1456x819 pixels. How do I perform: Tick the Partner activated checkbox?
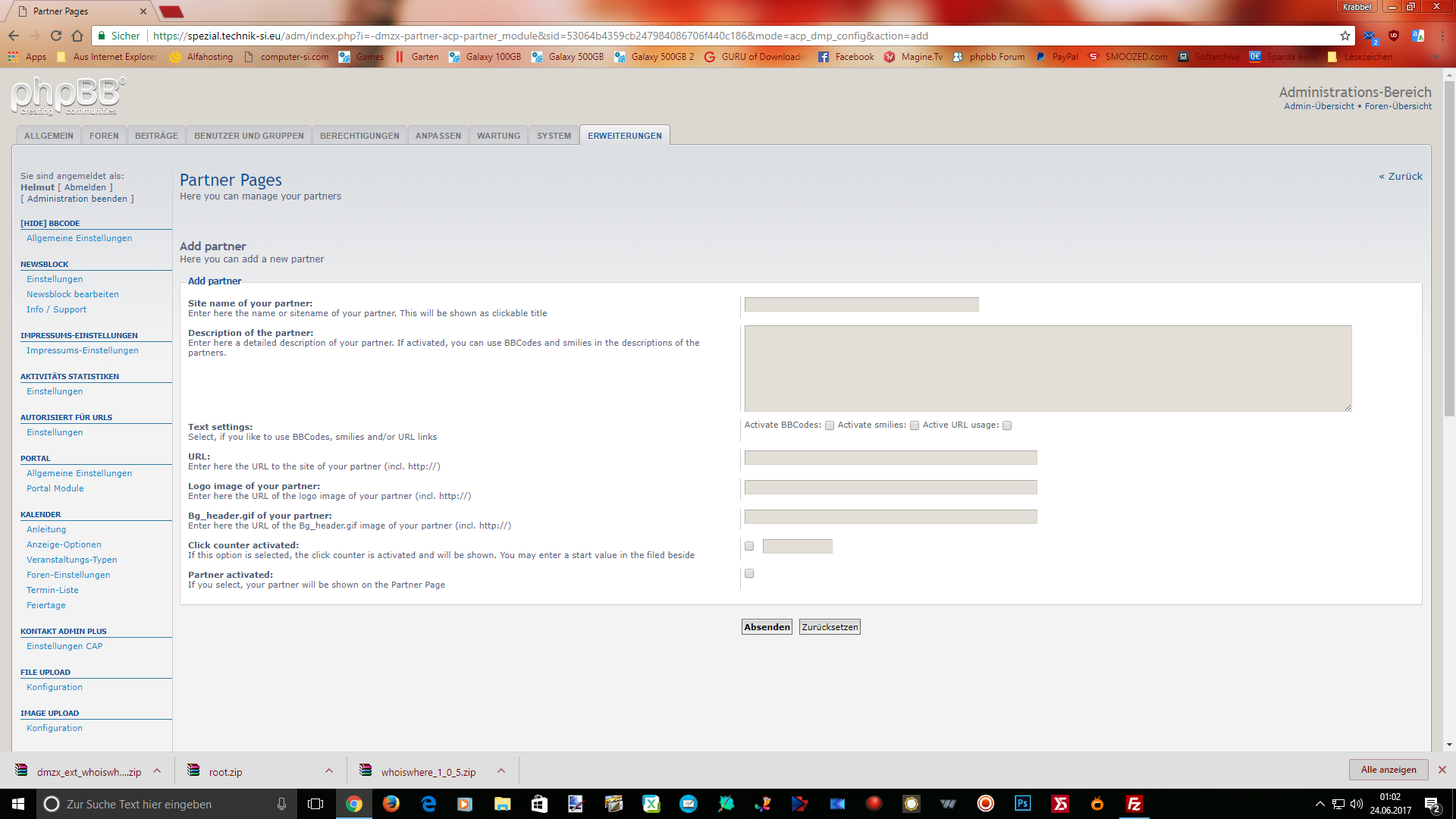click(x=749, y=573)
